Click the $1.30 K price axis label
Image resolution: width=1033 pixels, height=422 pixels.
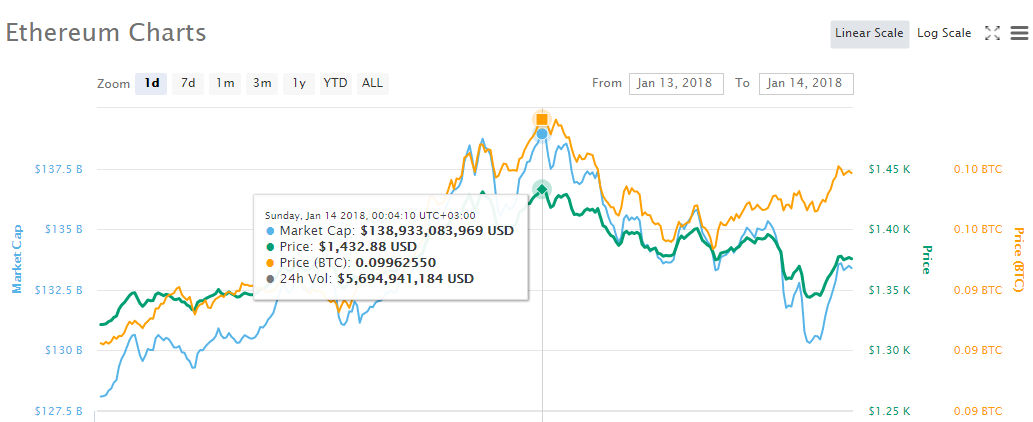[x=889, y=350]
